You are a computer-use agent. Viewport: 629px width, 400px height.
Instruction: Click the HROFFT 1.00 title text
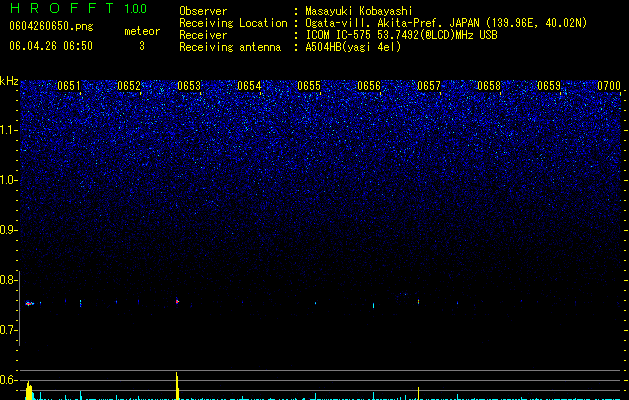coord(78,8)
